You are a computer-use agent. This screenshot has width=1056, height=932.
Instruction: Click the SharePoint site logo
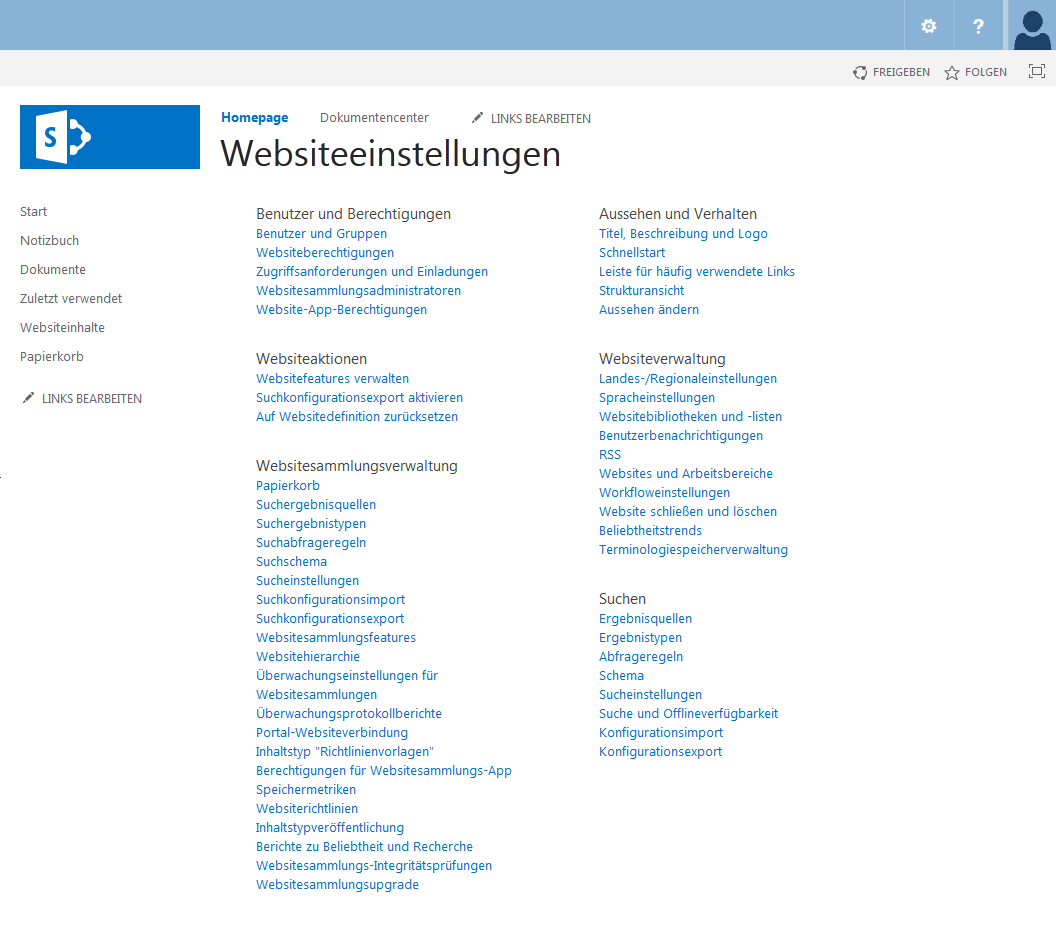click(x=110, y=137)
